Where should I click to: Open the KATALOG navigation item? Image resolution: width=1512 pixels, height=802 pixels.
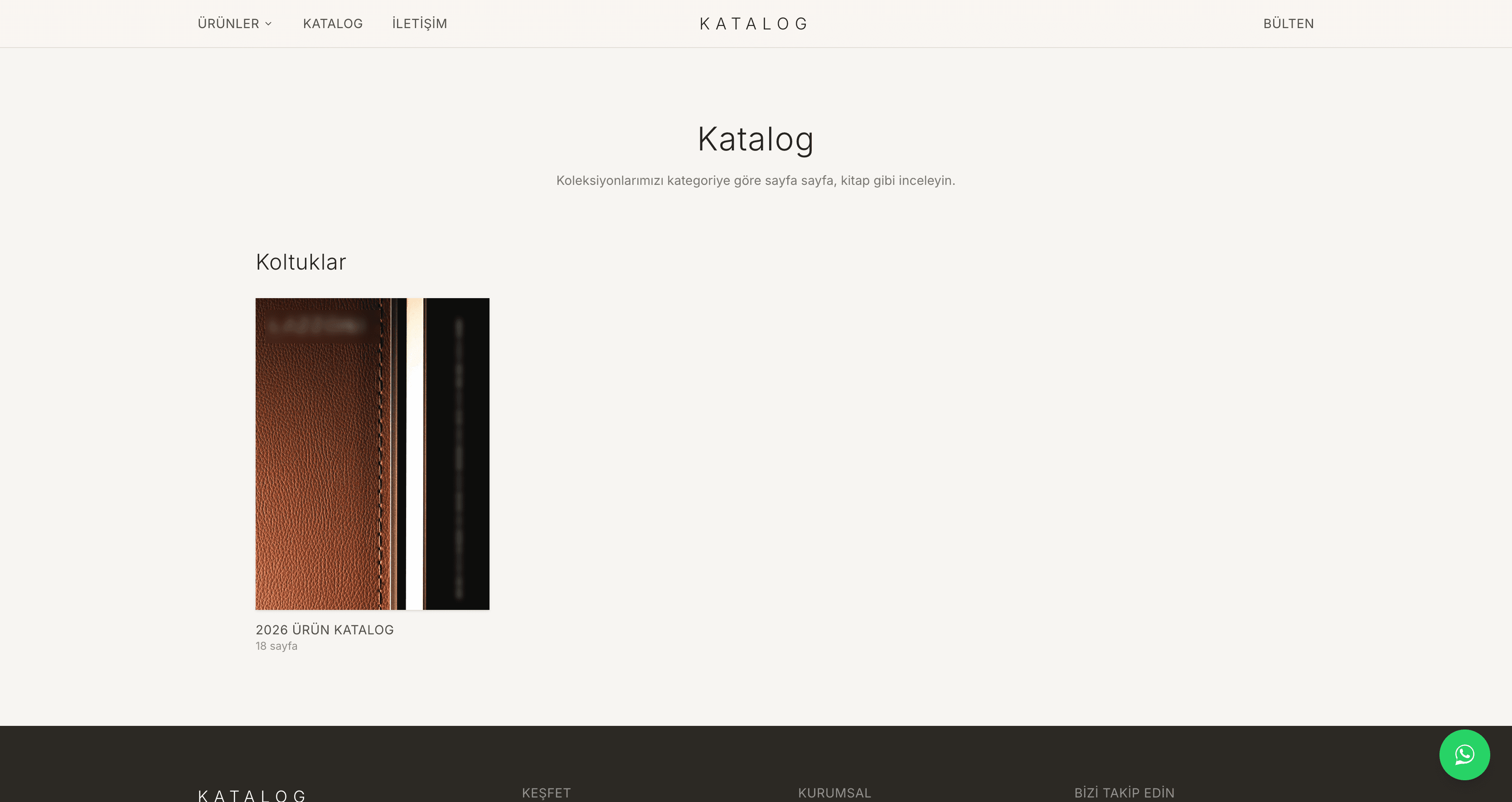point(333,24)
